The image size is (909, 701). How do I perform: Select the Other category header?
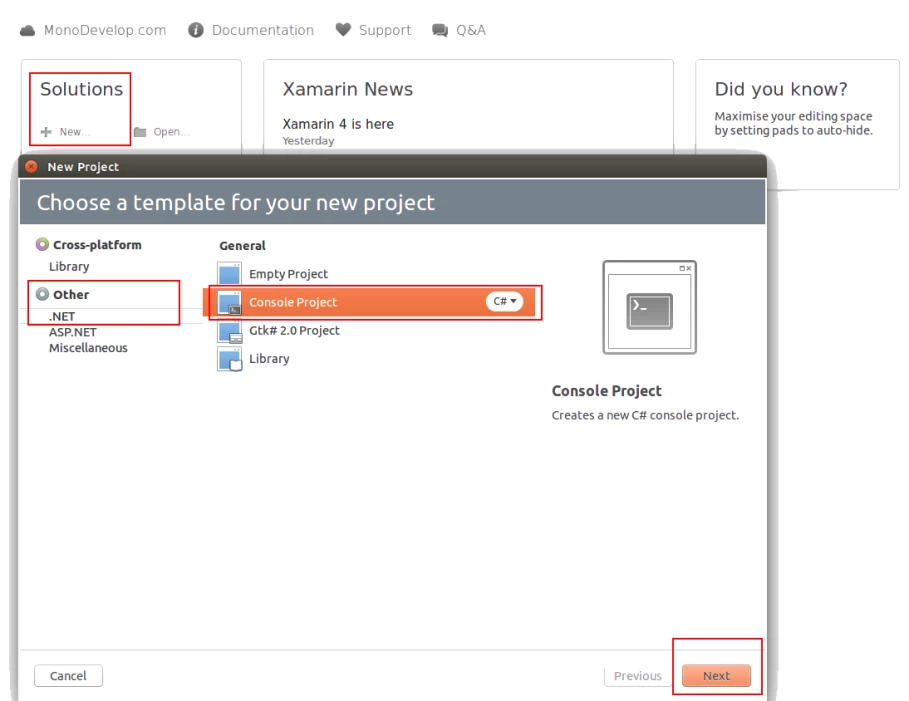(x=71, y=295)
